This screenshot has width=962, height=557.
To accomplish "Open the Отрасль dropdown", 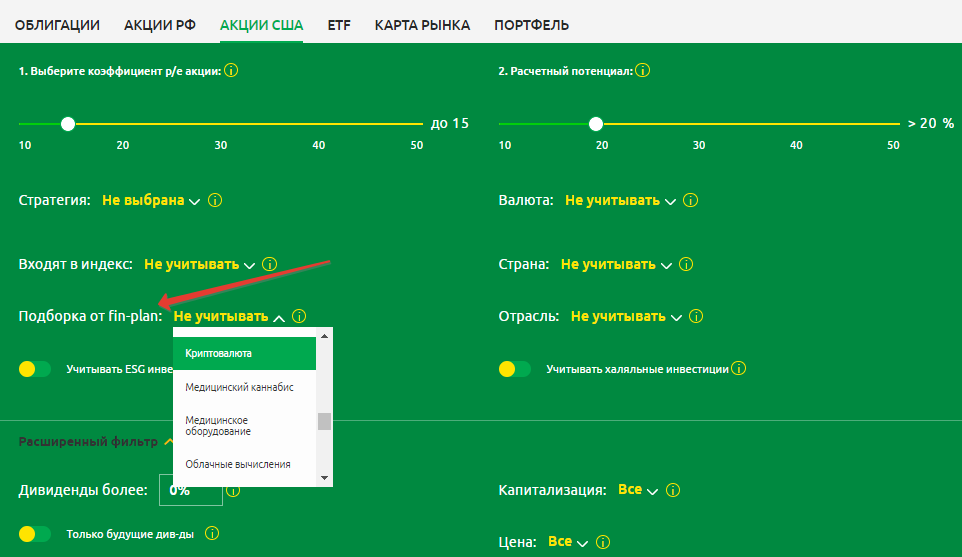I will 626,317.
